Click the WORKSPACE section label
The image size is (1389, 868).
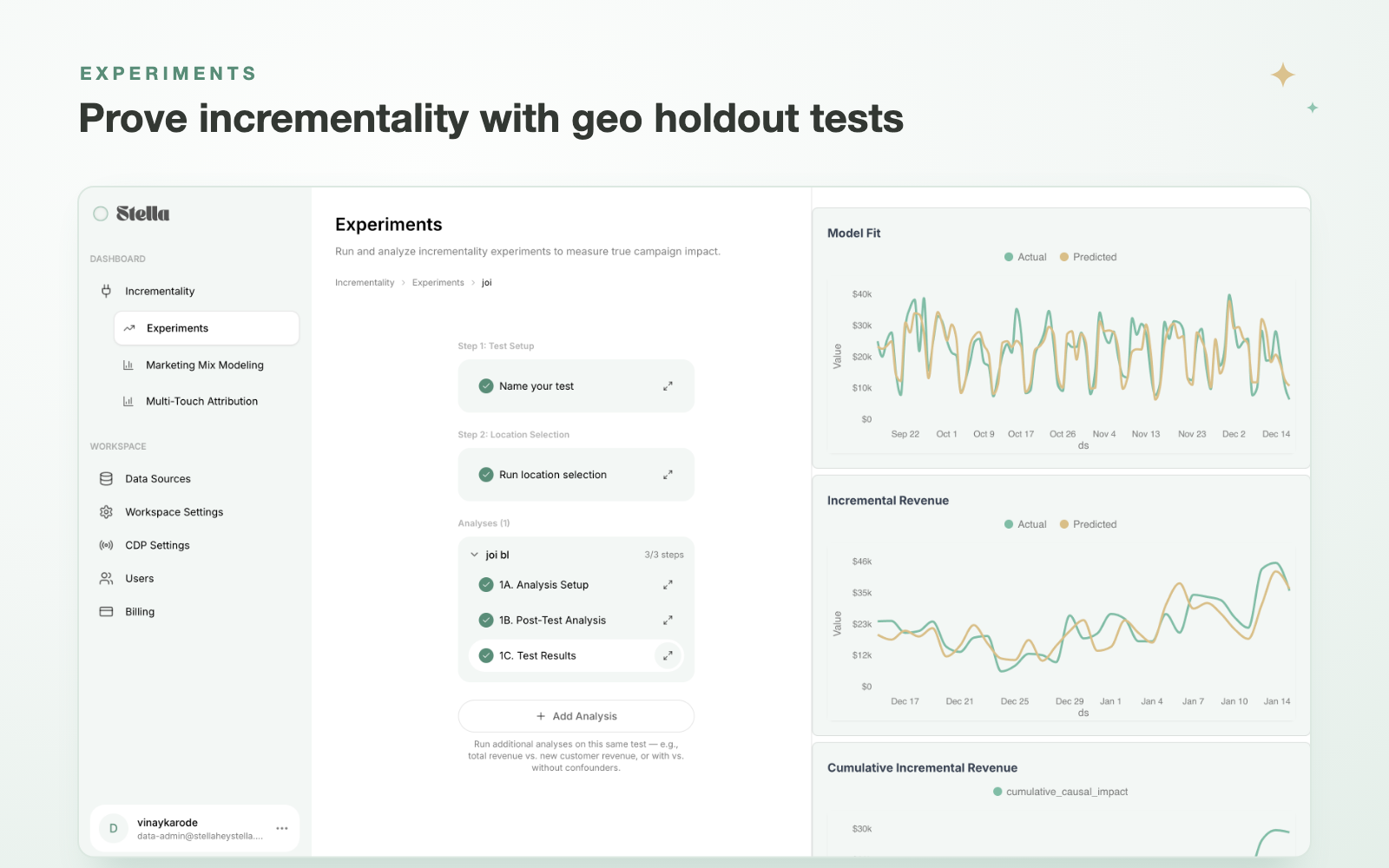coord(118,446)
